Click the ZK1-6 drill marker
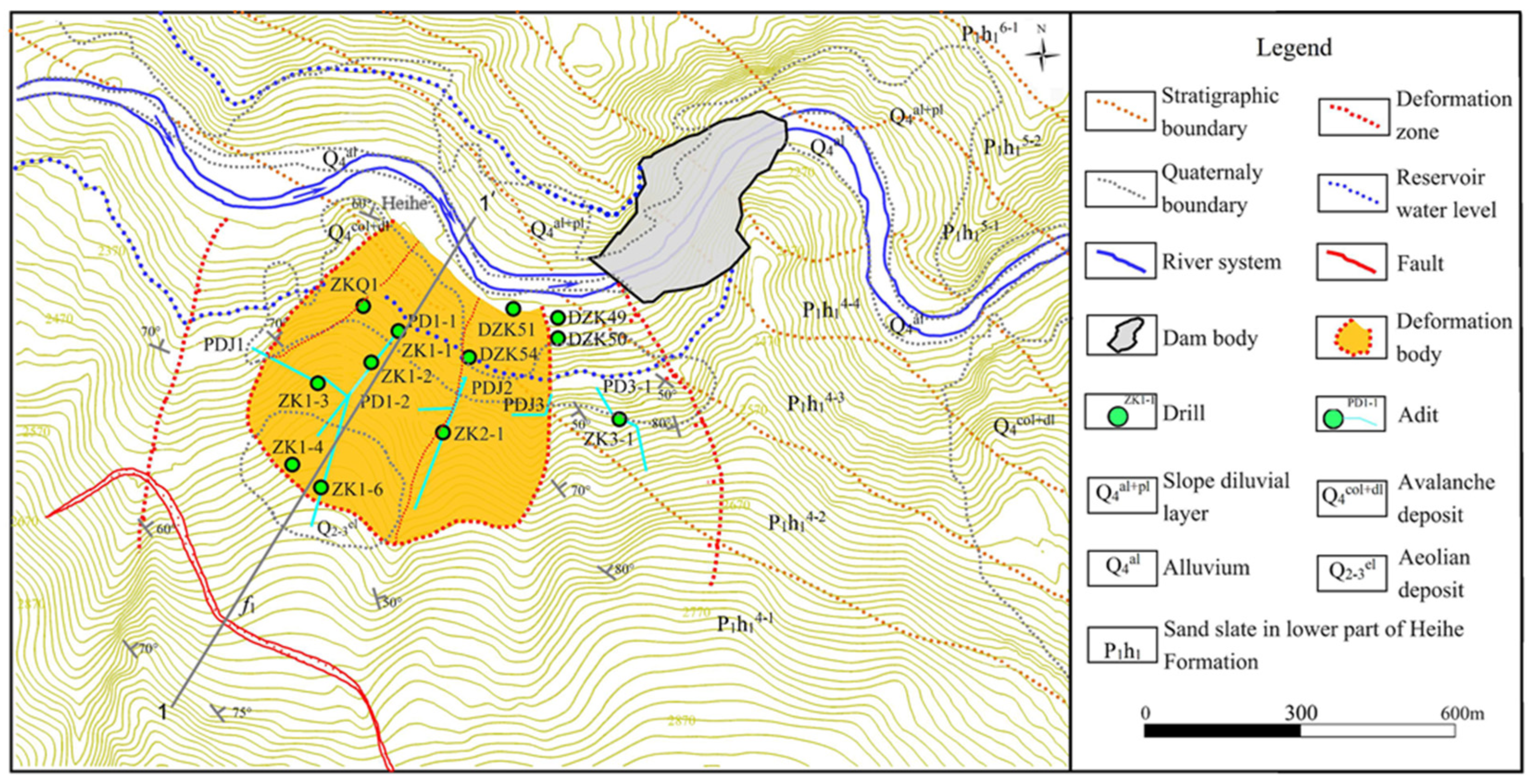The width and height of the screenshot is (1532, 784). [321, 488]
